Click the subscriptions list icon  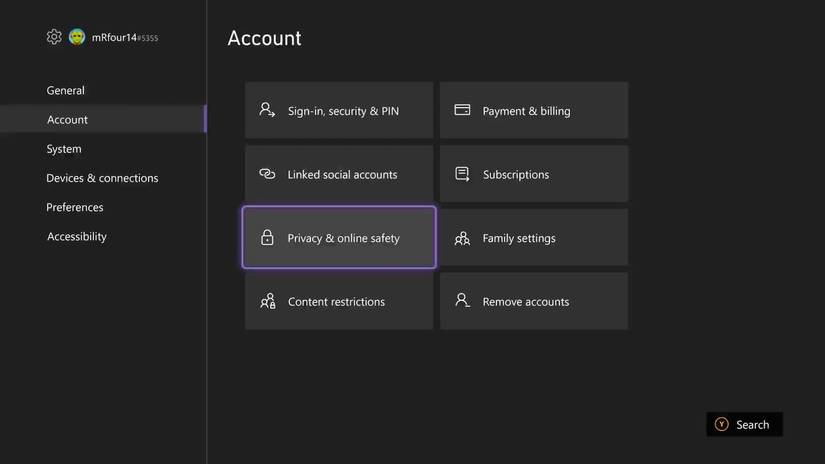click(x=462, y=174)
